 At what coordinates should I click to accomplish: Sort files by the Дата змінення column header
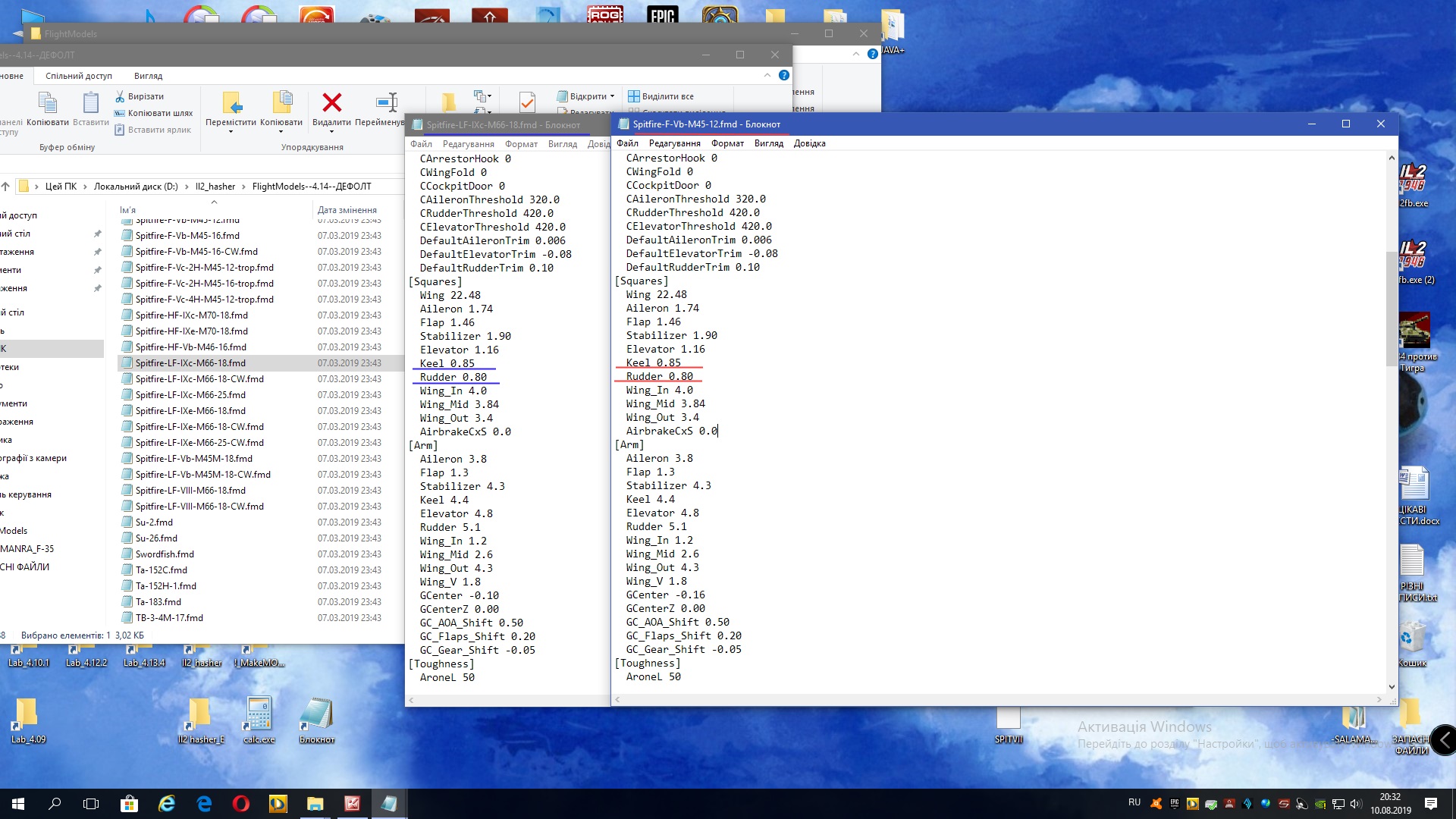(x=347, y=210)
